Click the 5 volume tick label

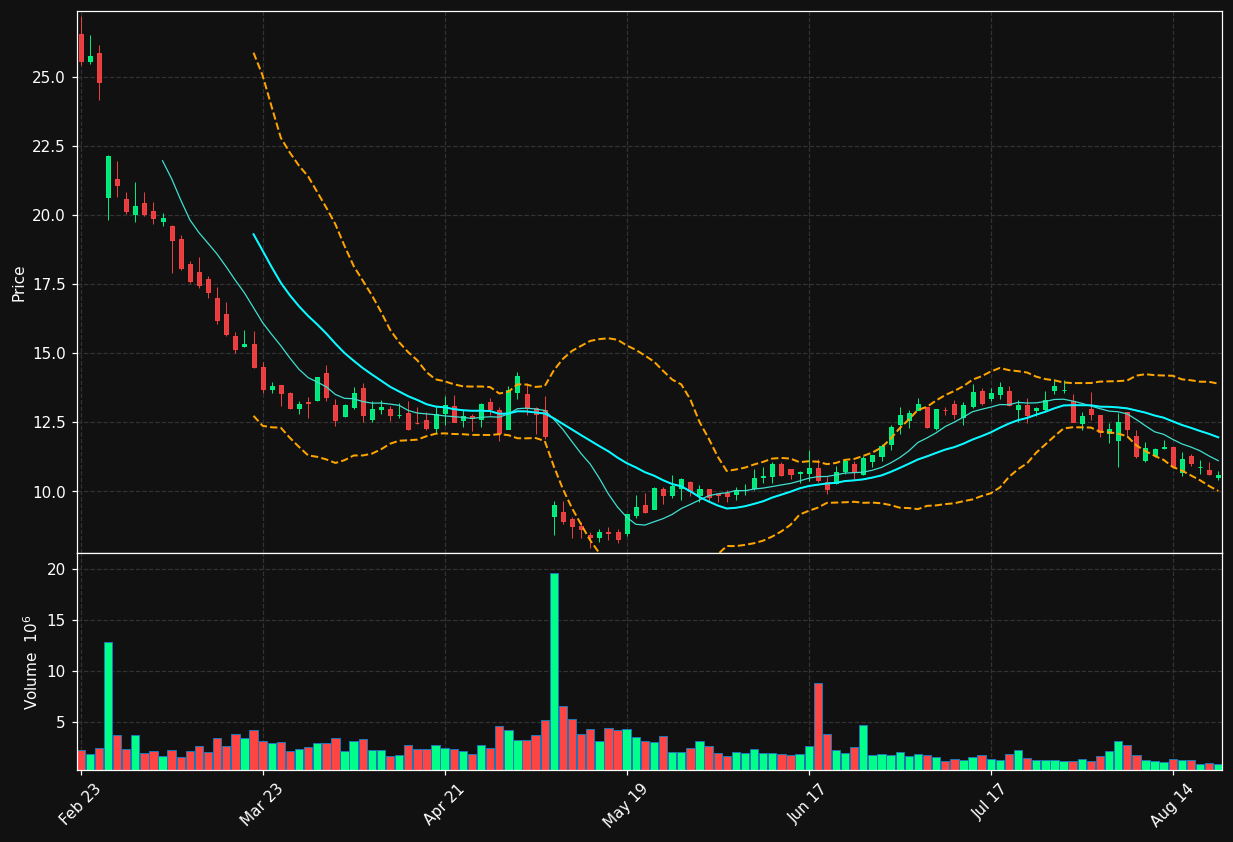click(61, 722)
